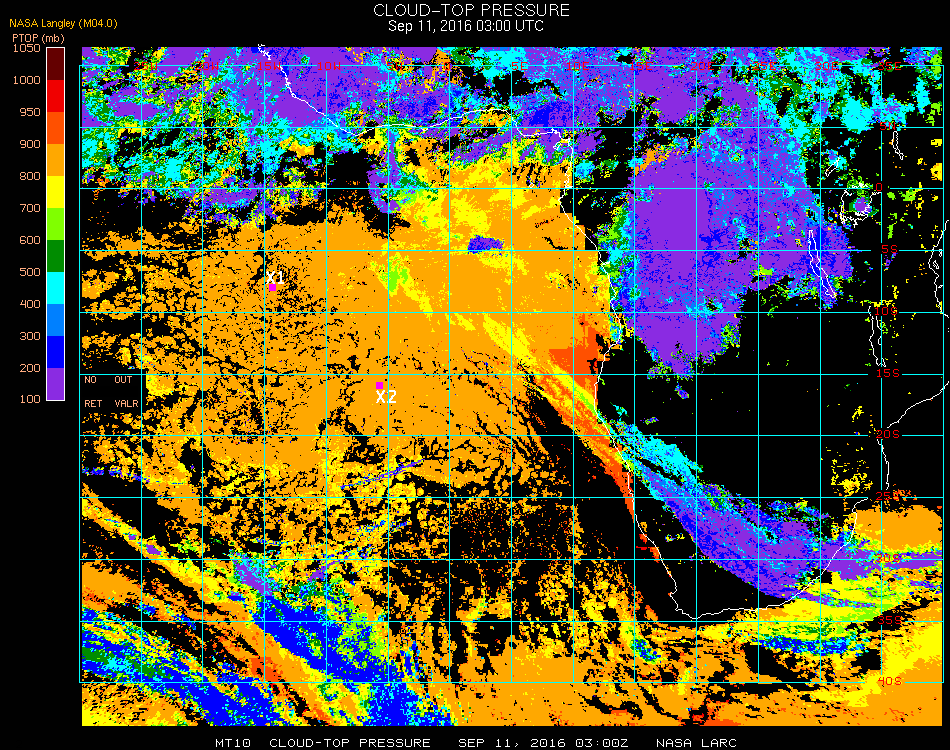
Task: Click the legend value '1000'
Action: [x=27, y=80]
